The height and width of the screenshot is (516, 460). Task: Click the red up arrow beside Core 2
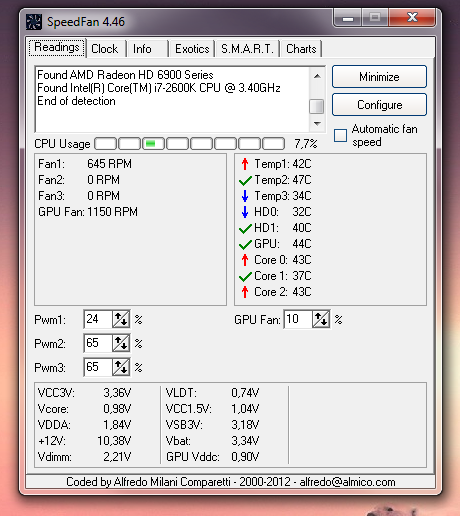245,292
